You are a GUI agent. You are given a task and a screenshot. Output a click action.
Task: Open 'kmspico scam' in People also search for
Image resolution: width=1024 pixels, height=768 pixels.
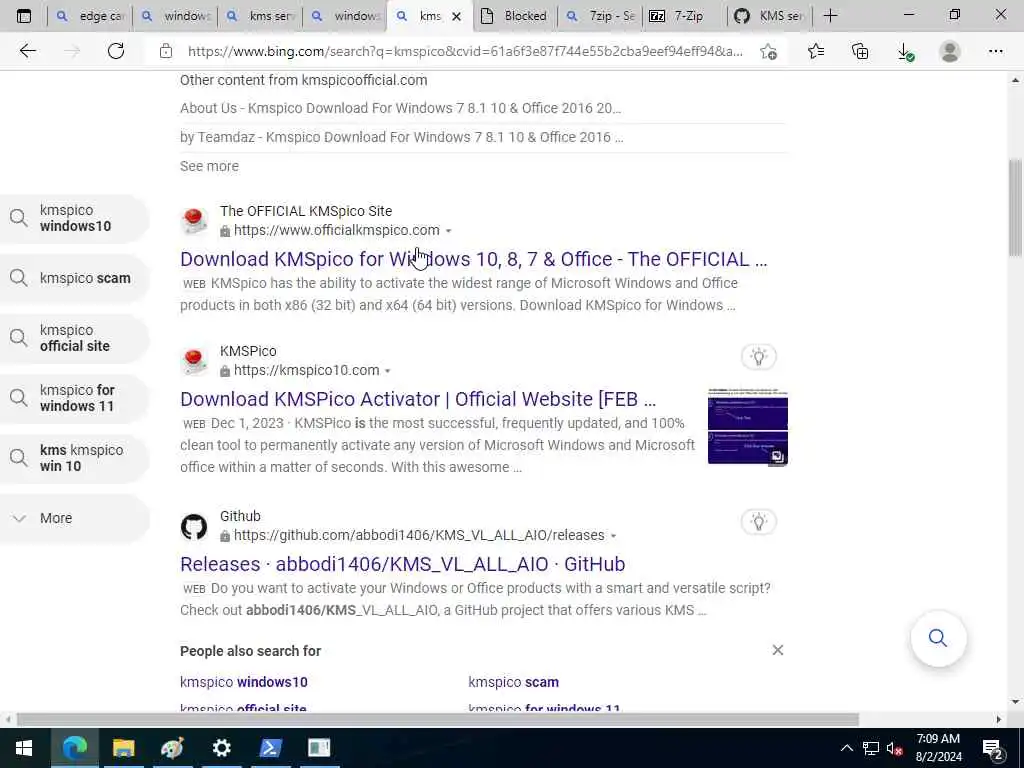513,682
